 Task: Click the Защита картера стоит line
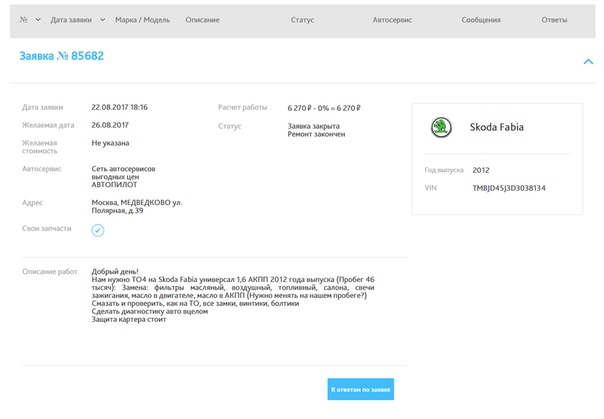(129, 319)
